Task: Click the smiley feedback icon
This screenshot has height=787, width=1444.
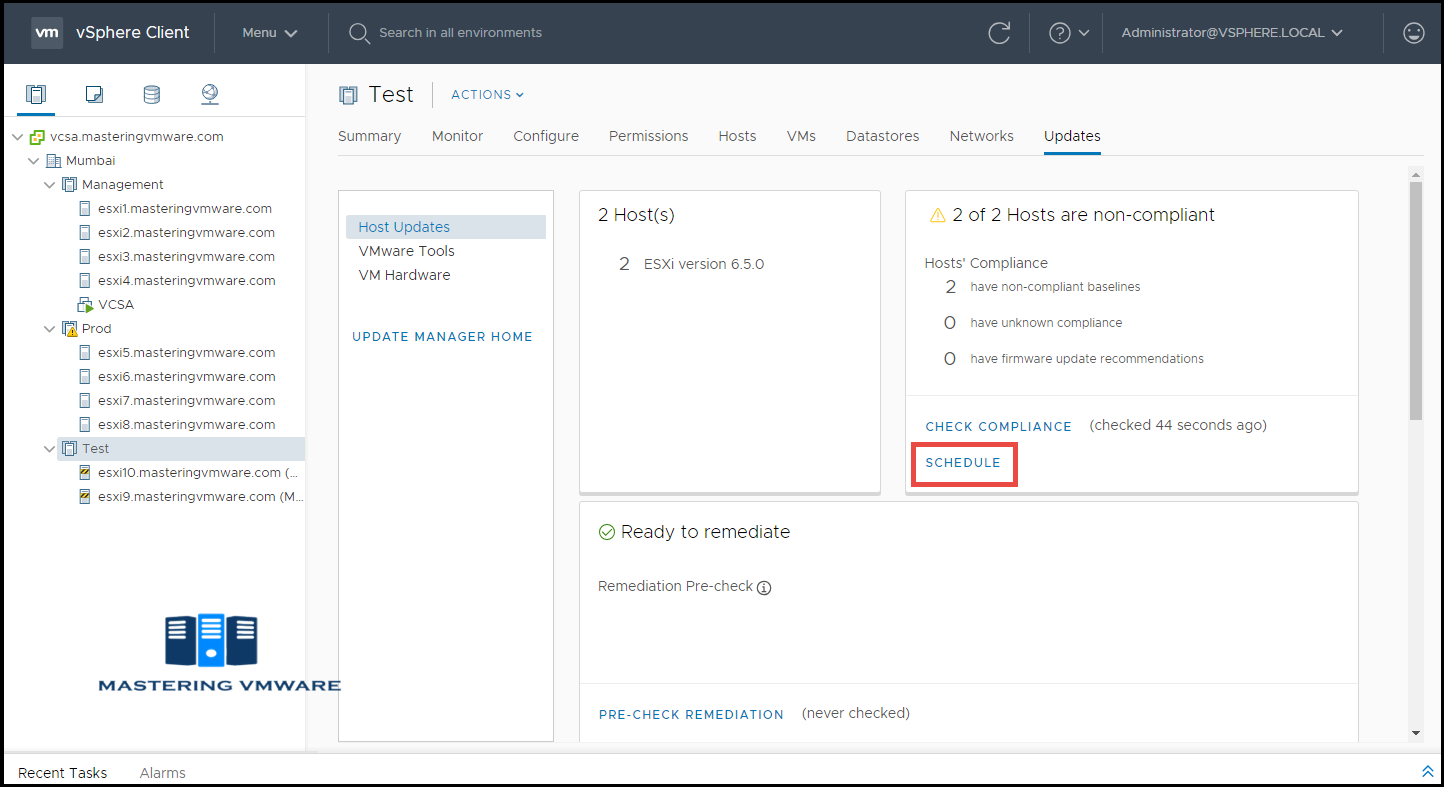Action: [x=1413, y=33]
